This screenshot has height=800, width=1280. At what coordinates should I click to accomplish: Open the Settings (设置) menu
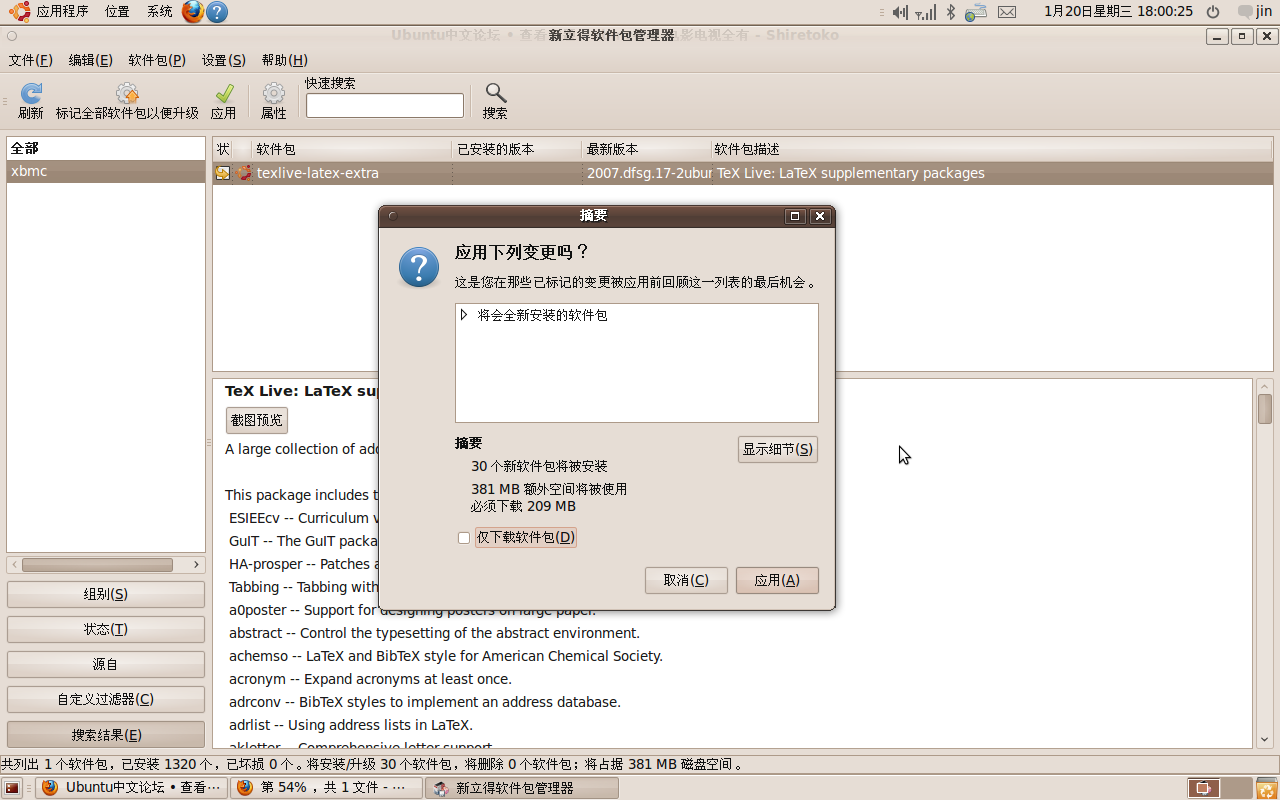[x=223, y=60]
